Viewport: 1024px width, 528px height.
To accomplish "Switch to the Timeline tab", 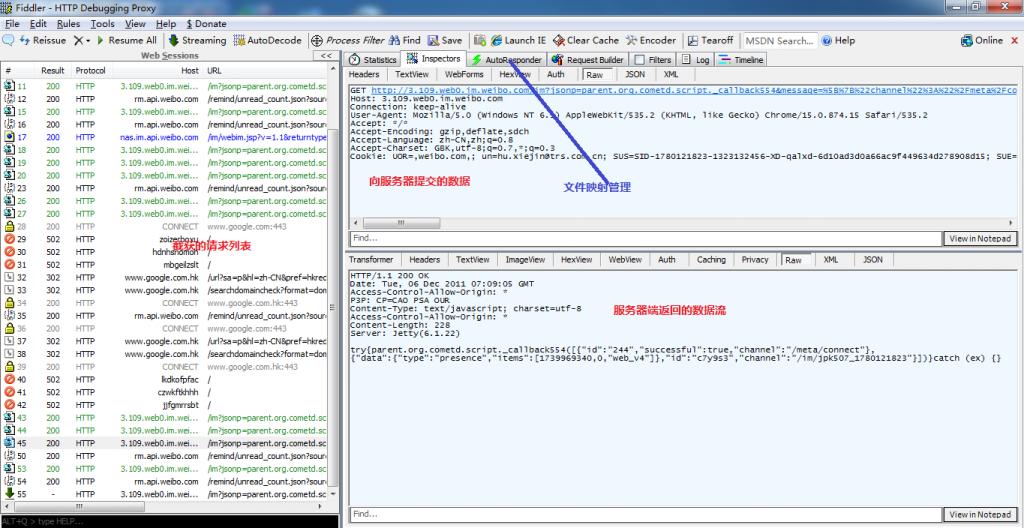I will tap(741, 59).
